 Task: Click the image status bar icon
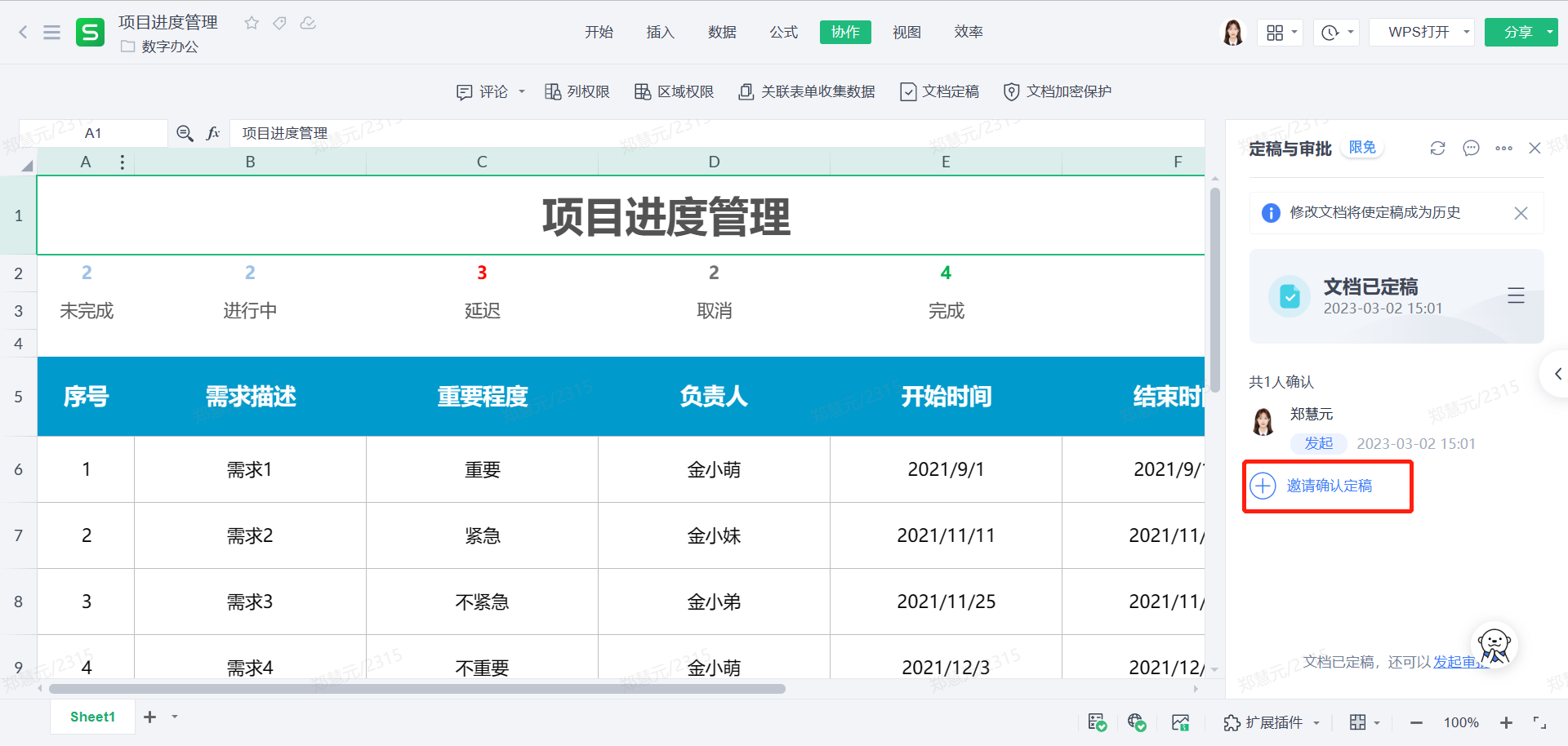coord(1180,722)
